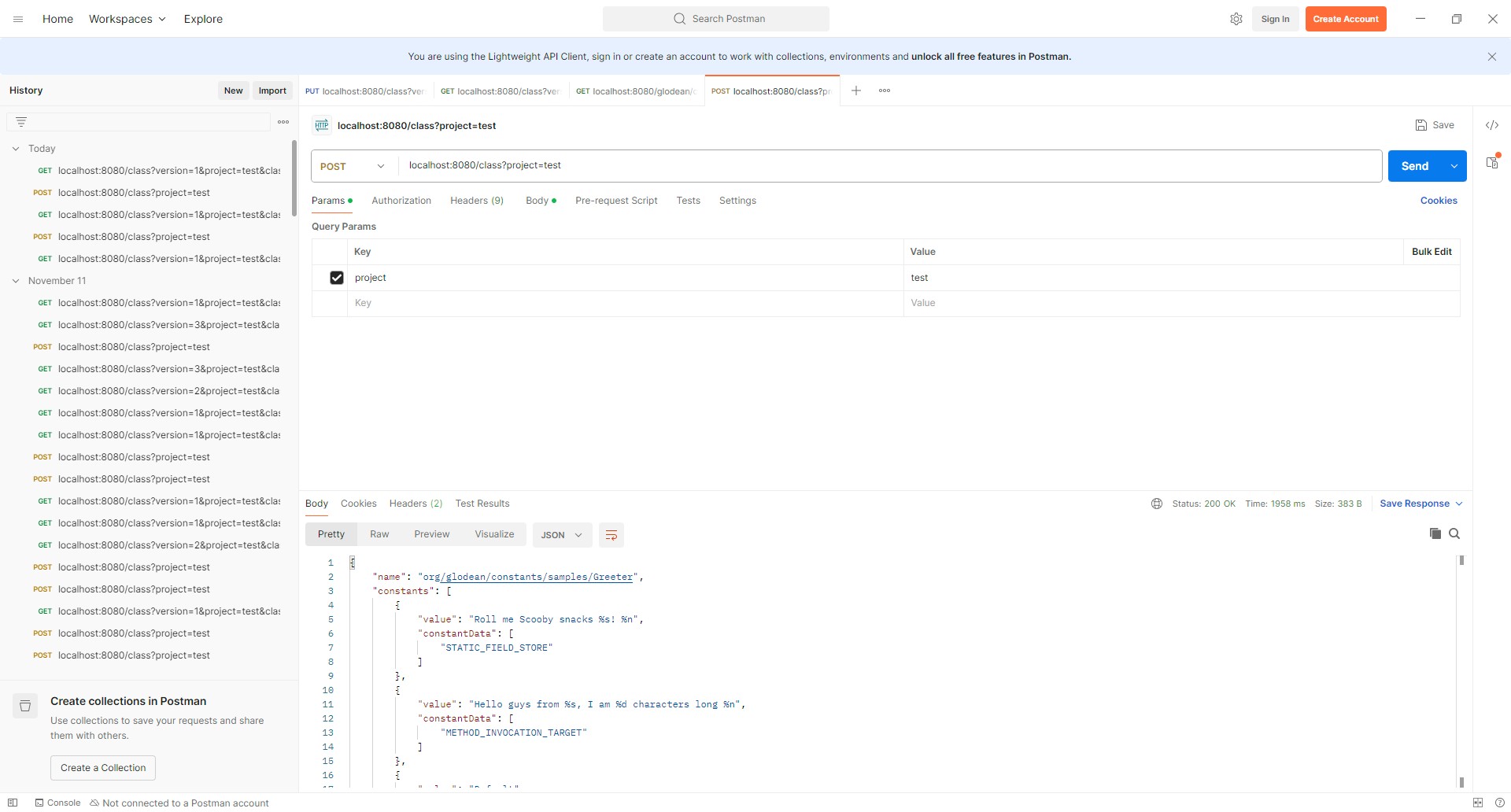Open the Postman Console
The height and width of the screenshot is (812, 1511).
pyautogui.click(x=57, y=803)
